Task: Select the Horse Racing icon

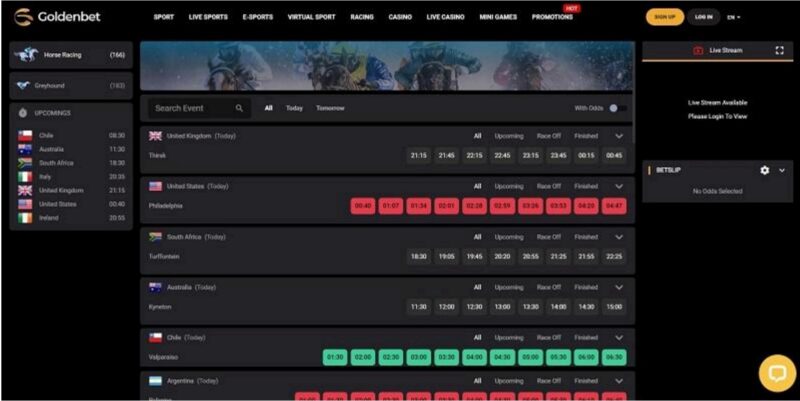Action: 24,55
